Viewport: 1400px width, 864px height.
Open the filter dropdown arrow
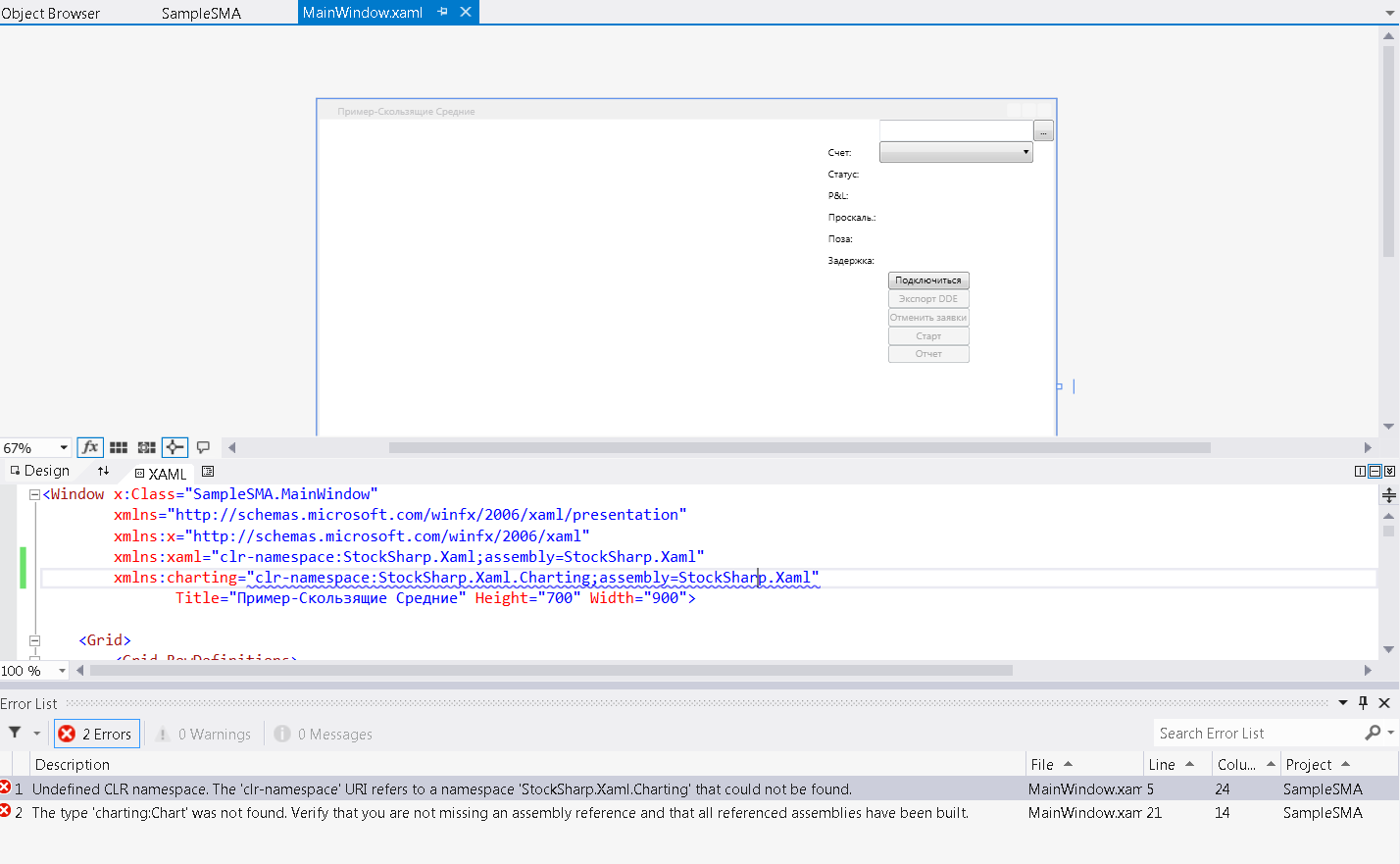pyautogui.click(x=37, y=733)
